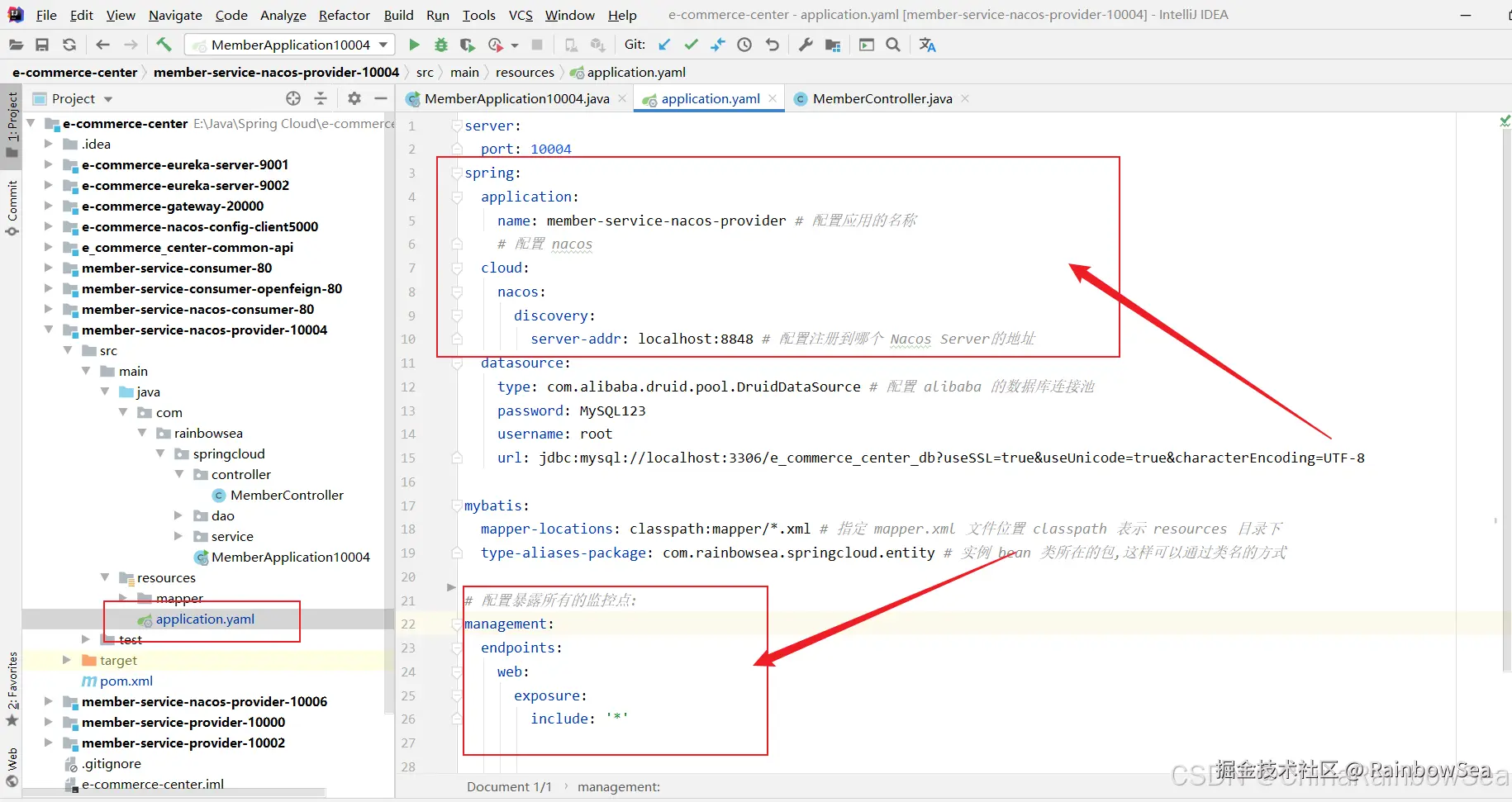Close the application.yaml editor tab
Screen dimensions: 1512x802
(773, 98)
